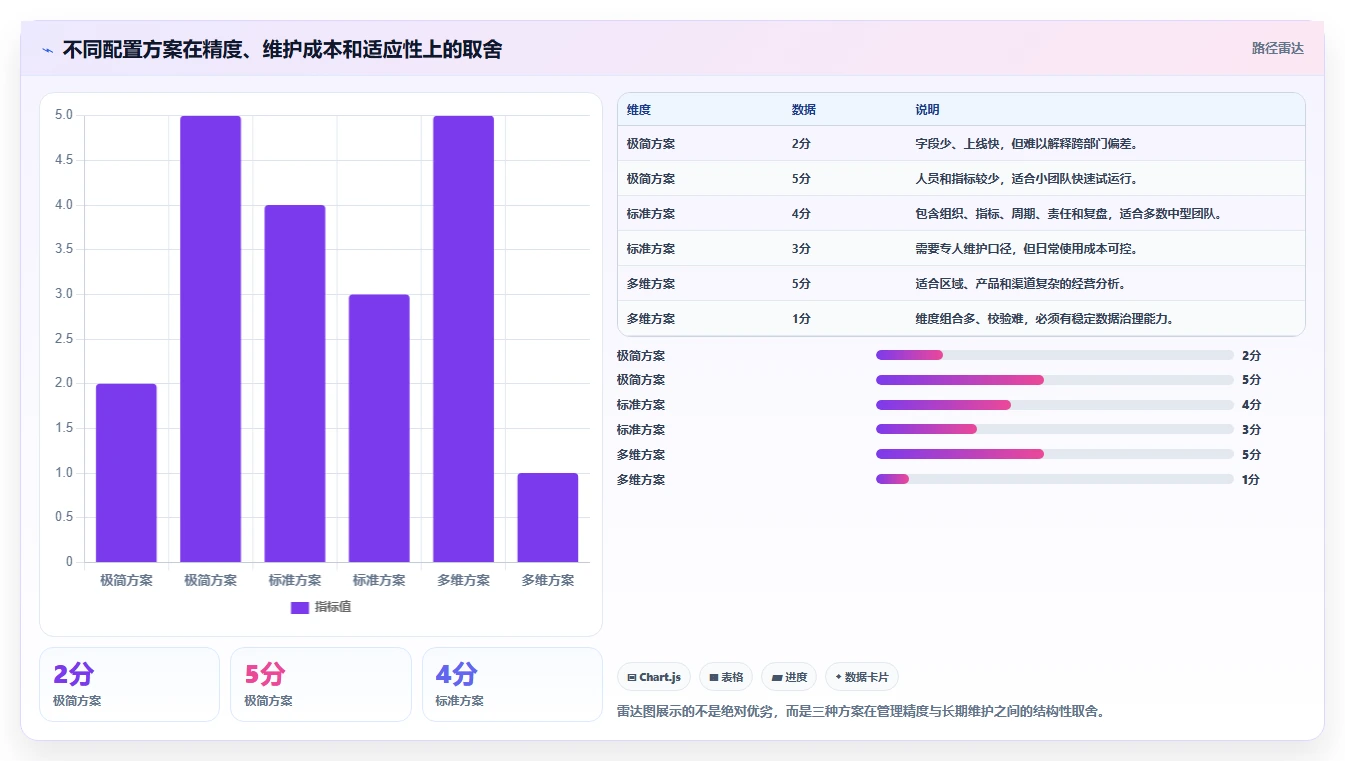Click the 多维方案 bar reaching 1.0
Viewport: 1345px width, 761px height.
pos(547,517)
